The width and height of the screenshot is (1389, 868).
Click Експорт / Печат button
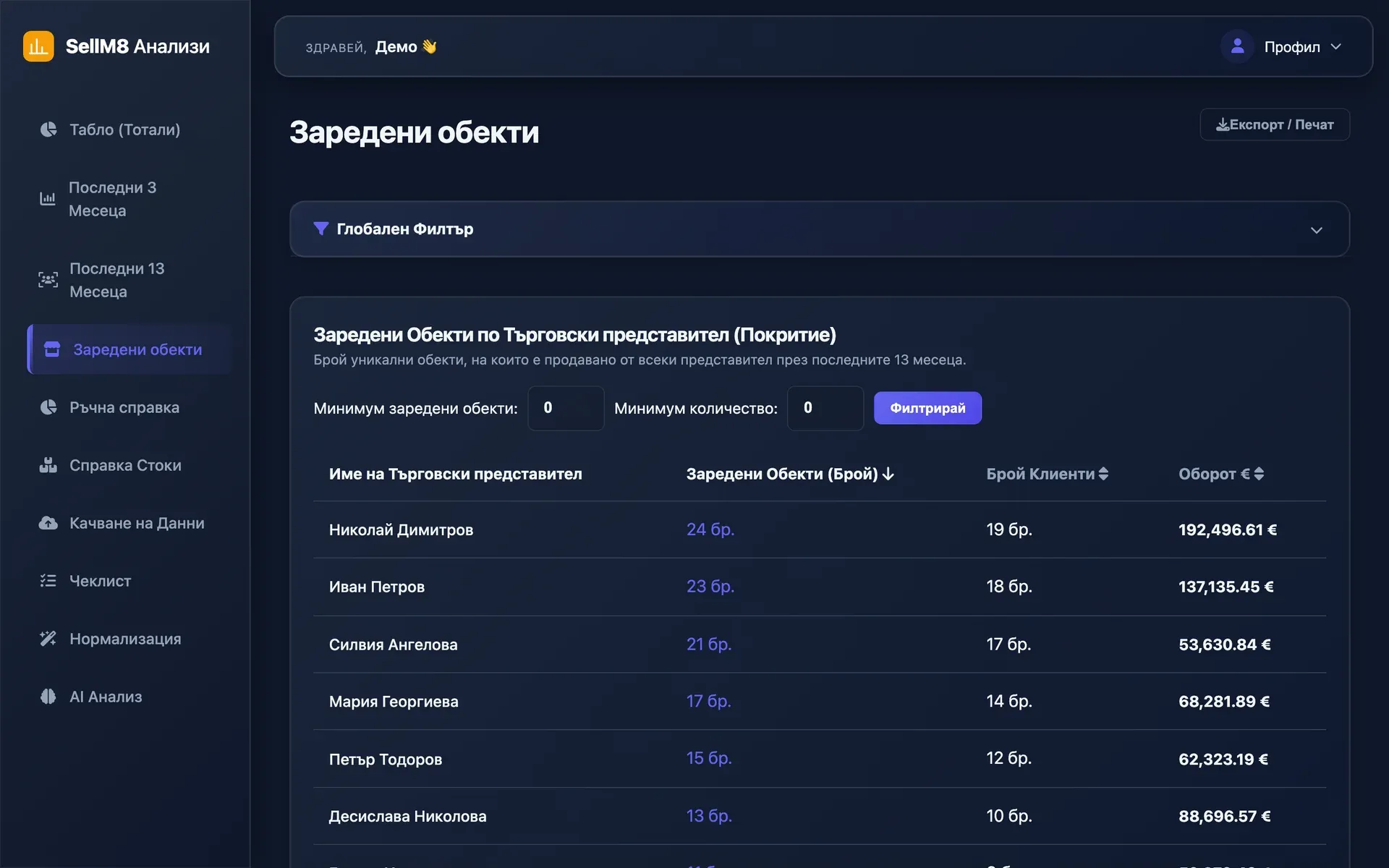tap(1275, 124)
